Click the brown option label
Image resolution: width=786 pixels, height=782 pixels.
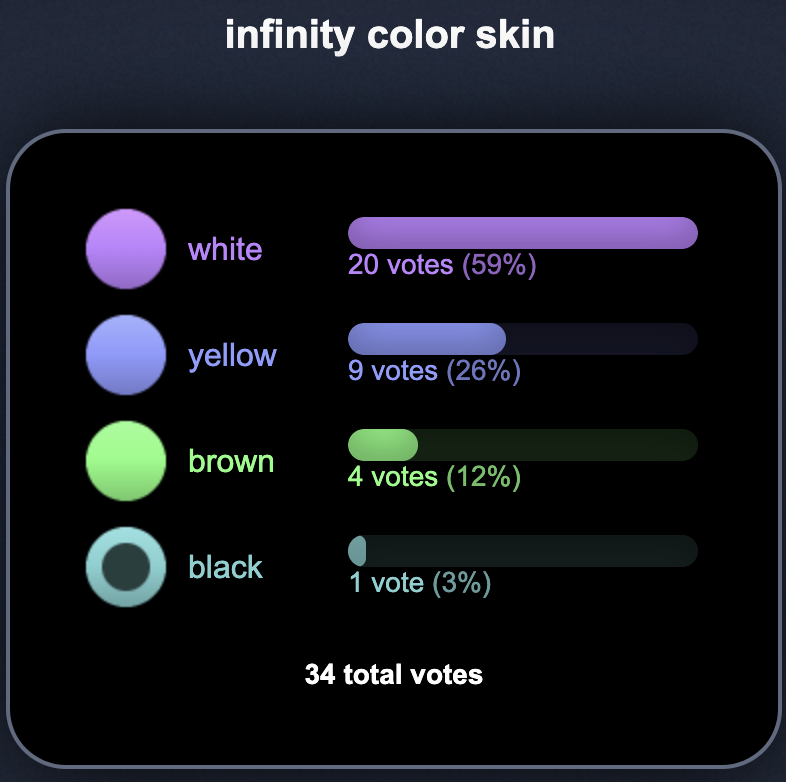231,461
